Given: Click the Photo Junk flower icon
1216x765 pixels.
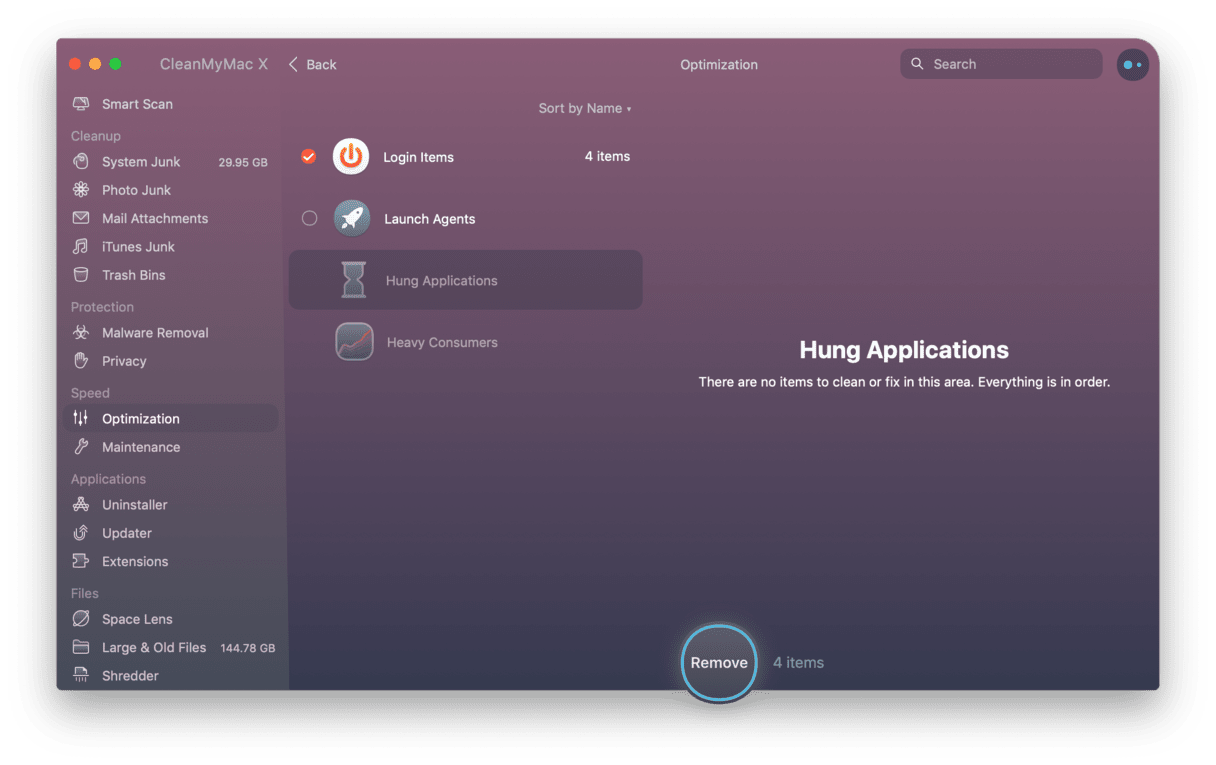Looking at the screenshot, I should point(81,190).
